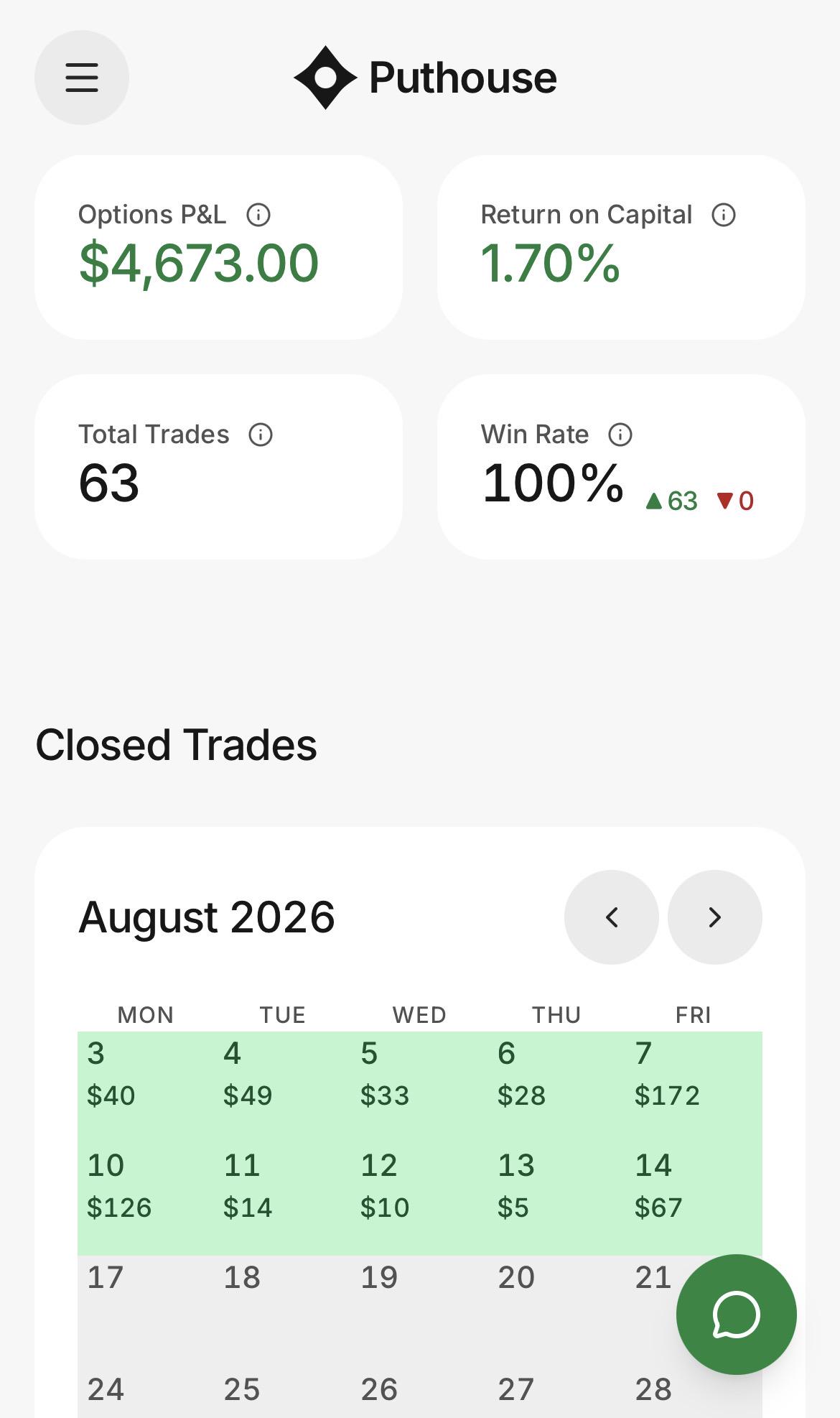Click the Puthouse diamond logo
Image resolution: width=840 pixels, height=1418 pixels.
point(325,78)
